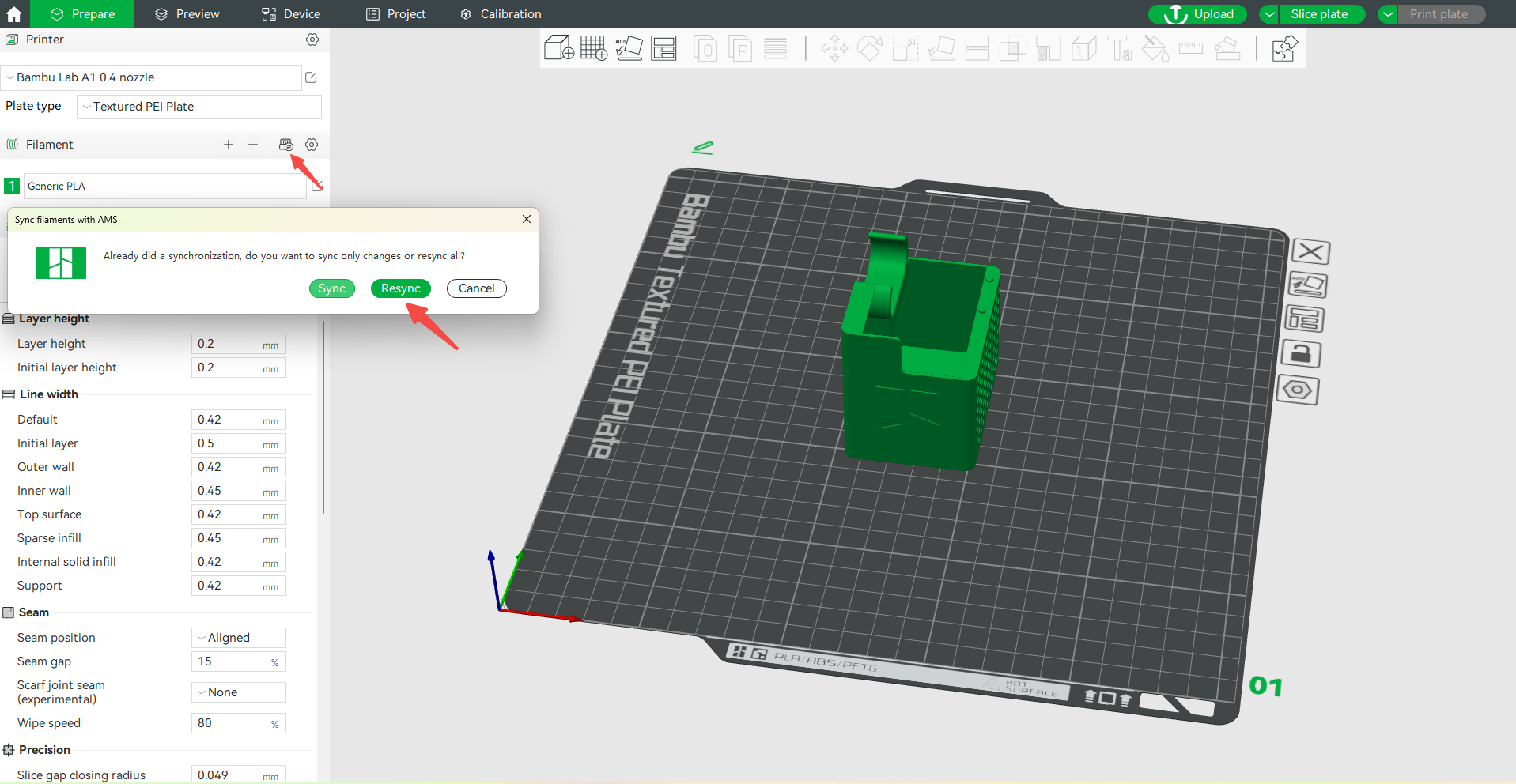This screenshot has width=1516, height=784.
Task: Click the filament 1 green color swatch
Action: click(12, 186)
